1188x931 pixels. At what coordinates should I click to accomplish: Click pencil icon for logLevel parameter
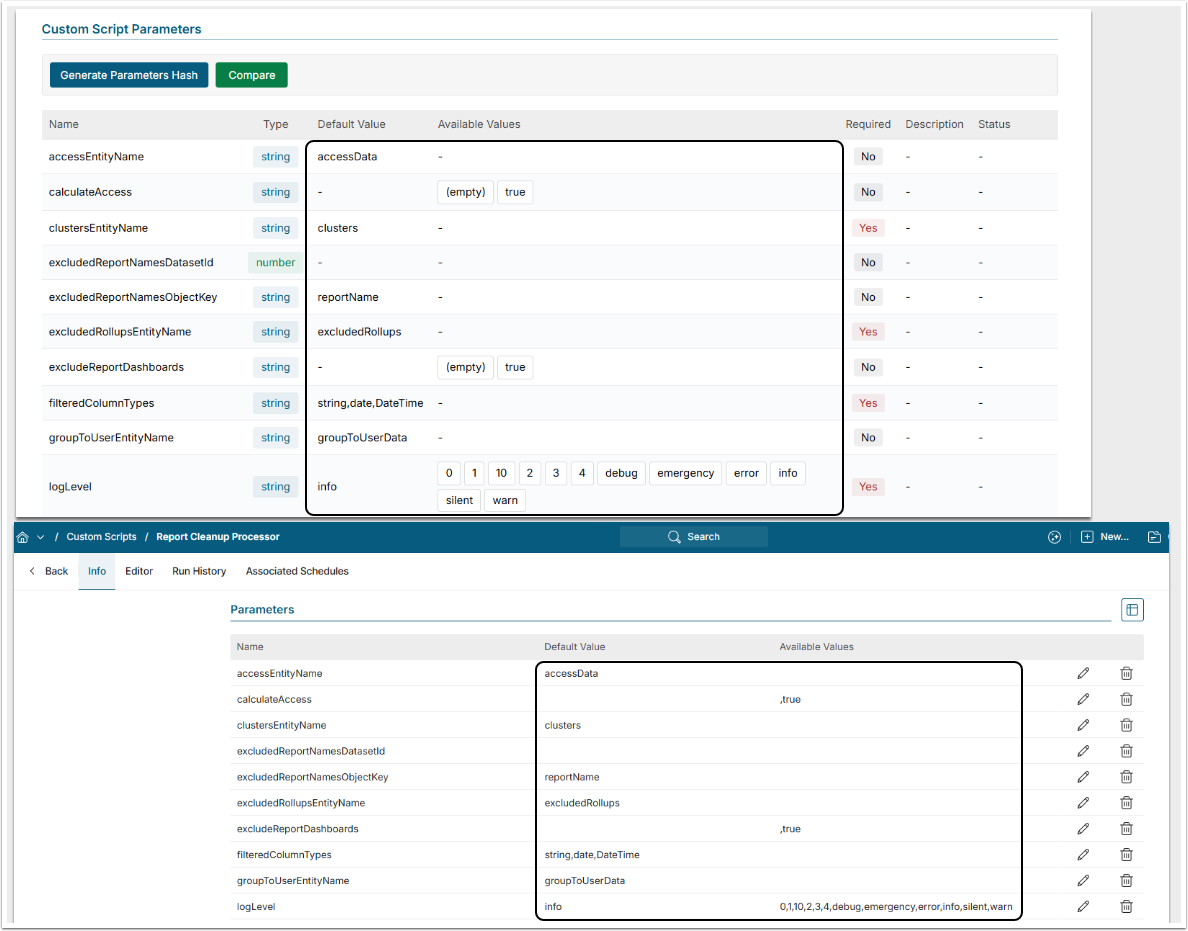(x=1083, y=906)
